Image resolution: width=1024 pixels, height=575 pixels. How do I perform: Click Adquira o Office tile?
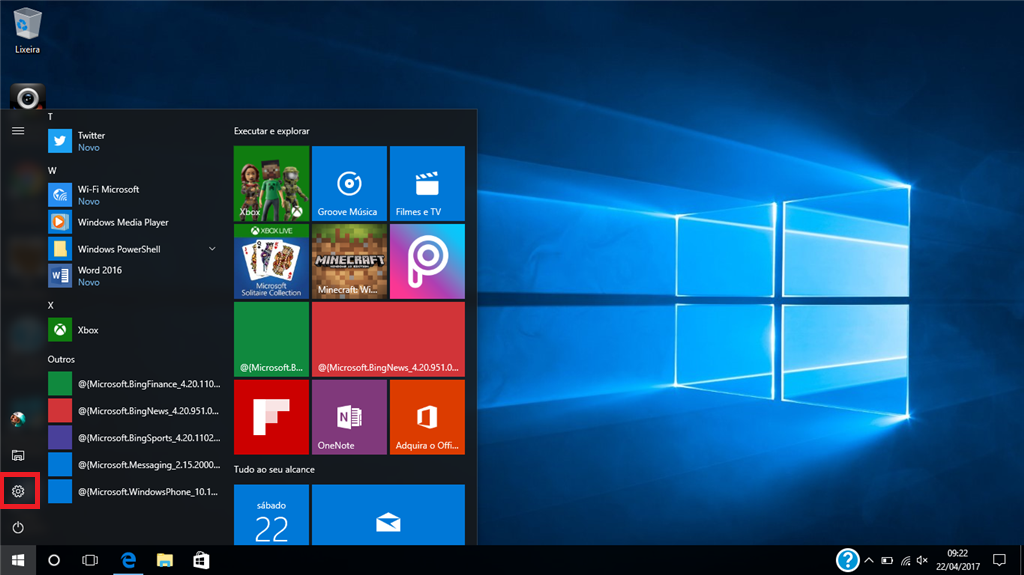(427, 417)
